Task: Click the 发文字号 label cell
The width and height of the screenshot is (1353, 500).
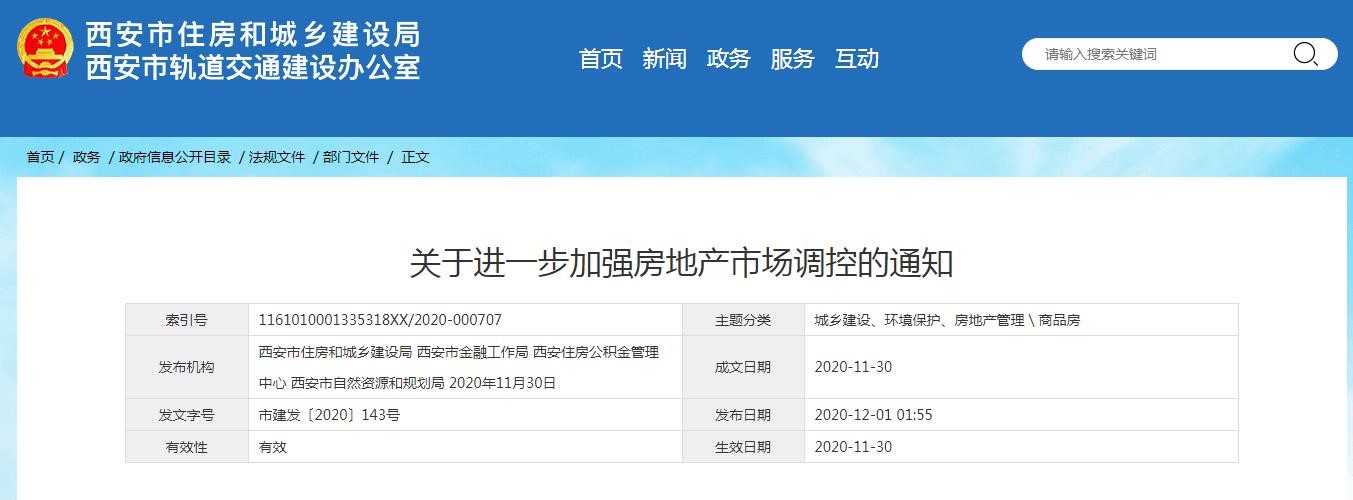Action: point(186,415)
